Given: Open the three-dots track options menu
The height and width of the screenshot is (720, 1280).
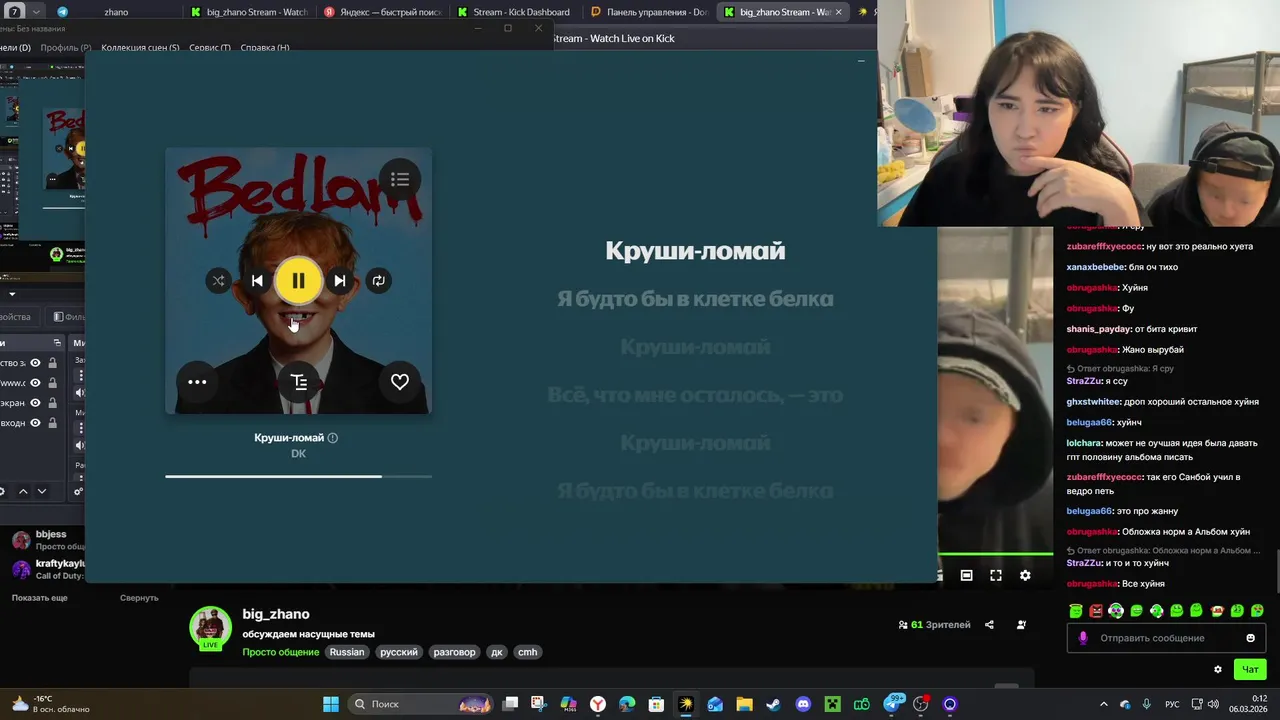Looking at the screenshot, I should pos(197,381).
